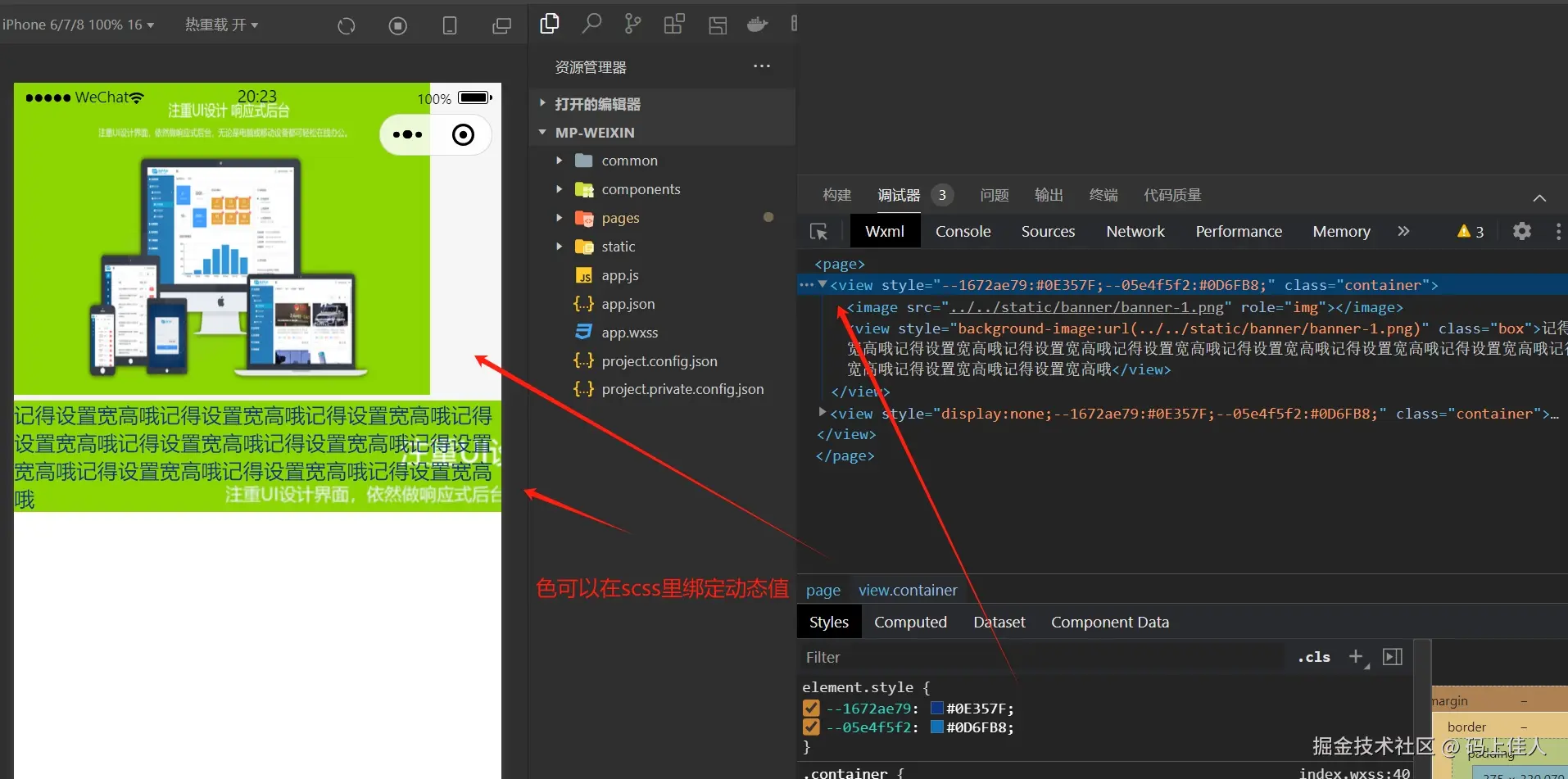Switch to the Sources tab

1048,232
